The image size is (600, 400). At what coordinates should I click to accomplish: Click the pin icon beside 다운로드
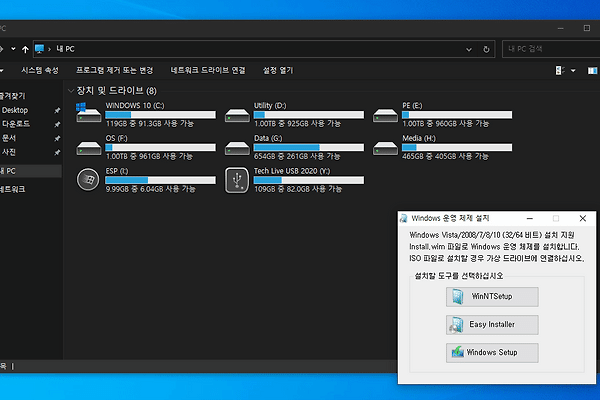tap(57, 124)
